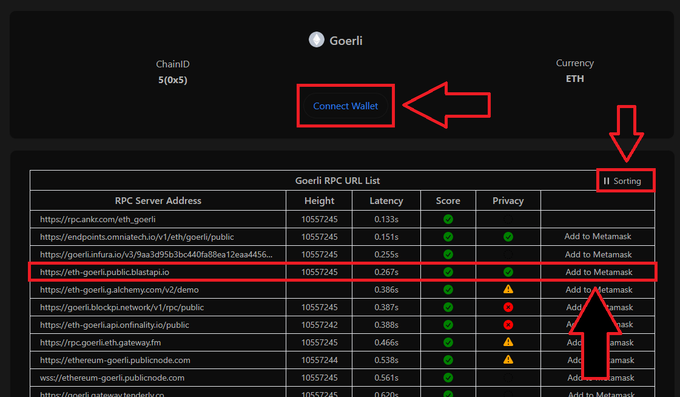Click the 0.538s latency value

pyautogui.click(x=386, y=360)
